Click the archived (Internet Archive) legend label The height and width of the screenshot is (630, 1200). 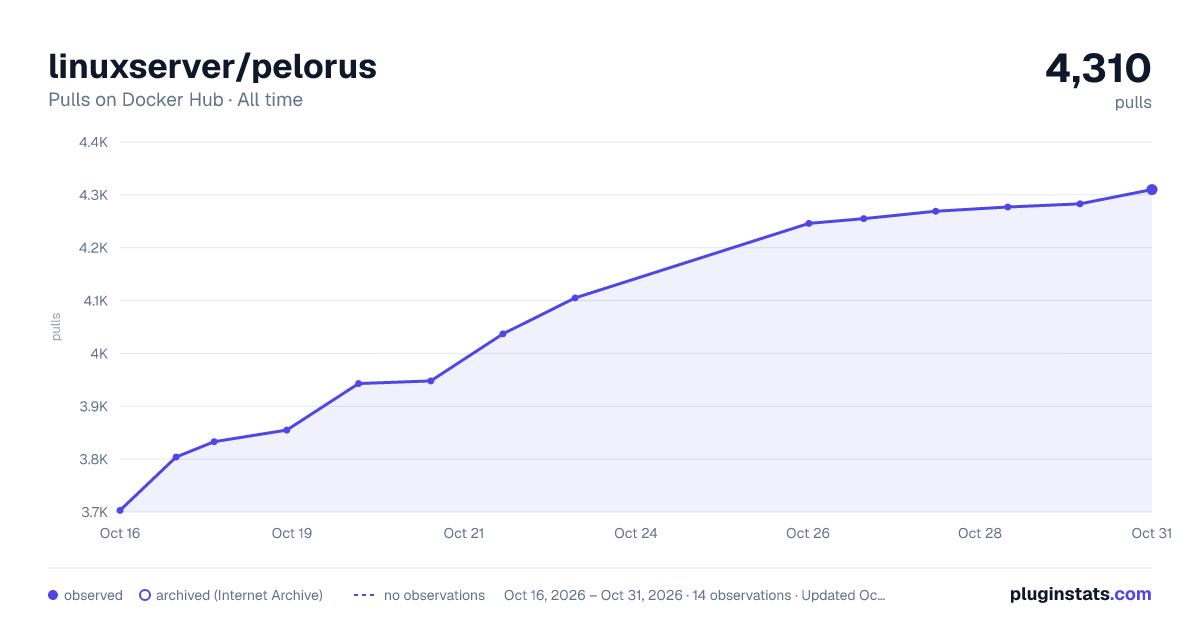click(x=239, y=595)
